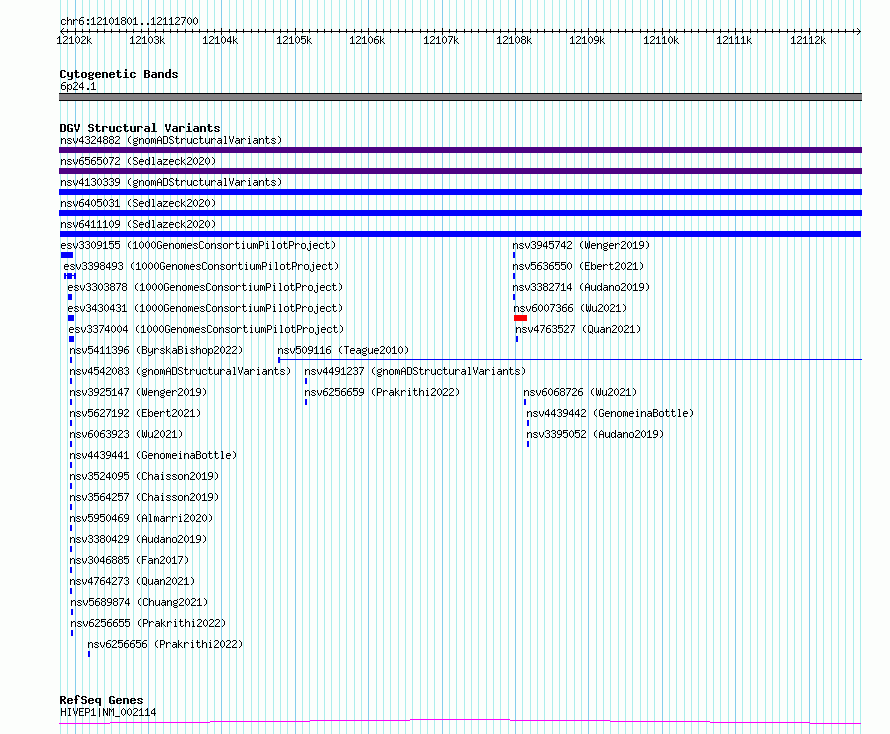Click nsv6068726 (Wu2021) label
Screen dimensions: 890x734
[580, 392]
